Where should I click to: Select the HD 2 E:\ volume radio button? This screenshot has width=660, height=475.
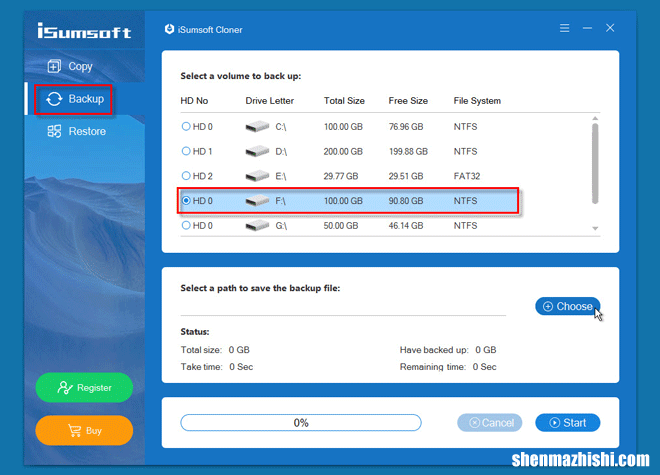(186, 176)
